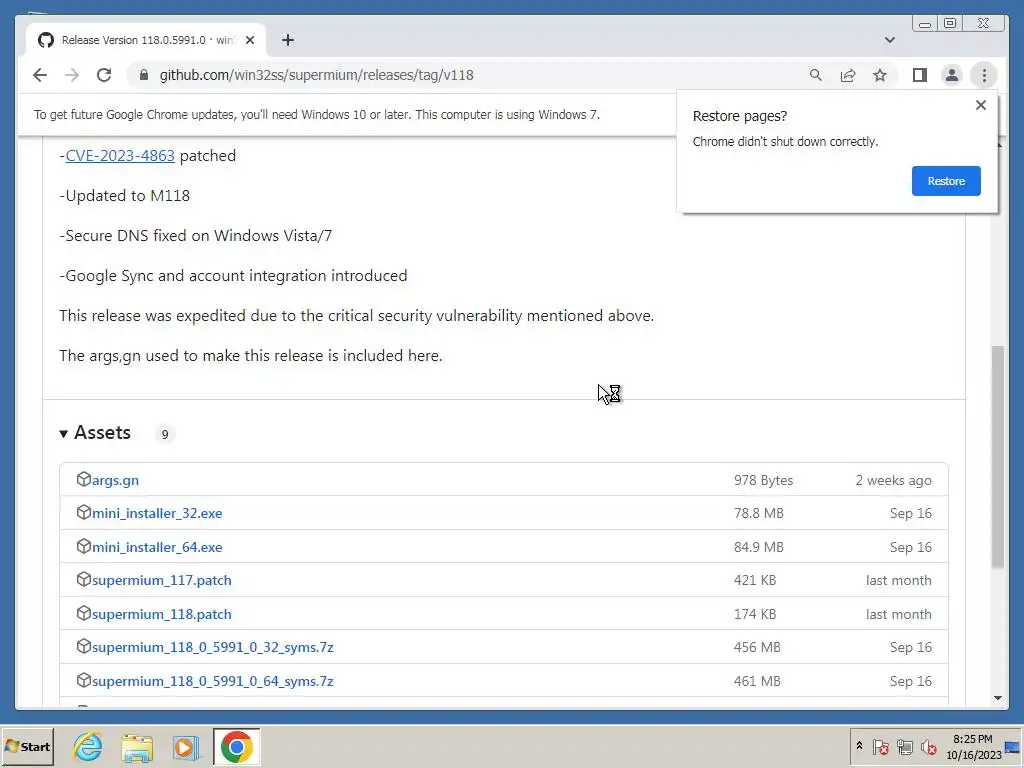Click the page vertical scrollbar thumb
This screenshot has width=1024, height=768.
[x=997, y=457]
